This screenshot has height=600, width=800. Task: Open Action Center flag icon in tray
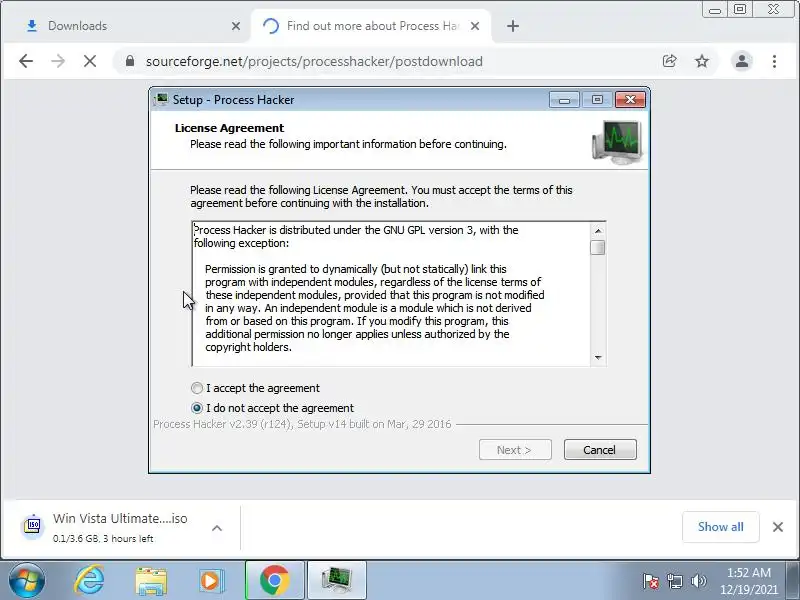point(651,581)
